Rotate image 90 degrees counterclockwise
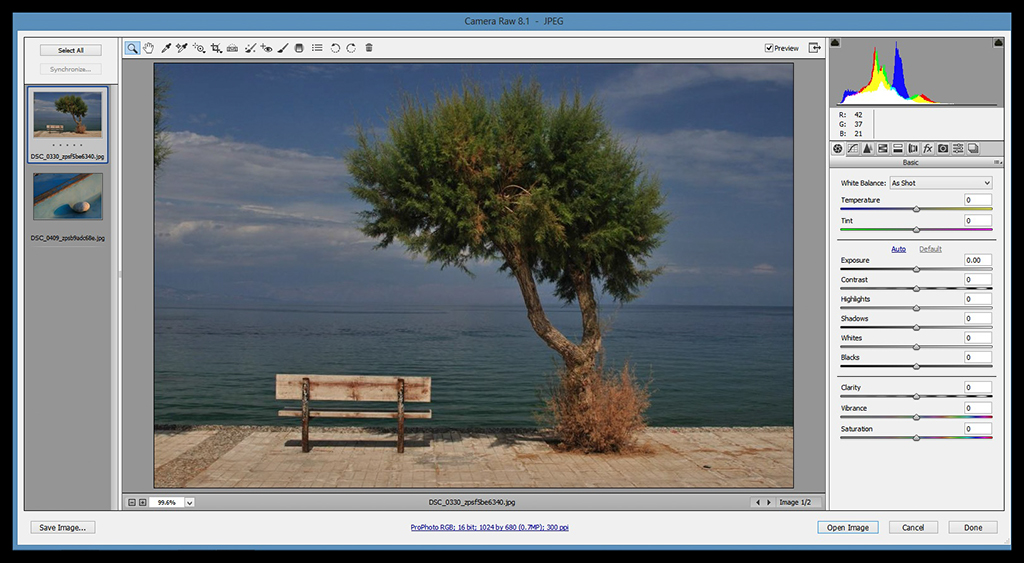 point(335,48)
